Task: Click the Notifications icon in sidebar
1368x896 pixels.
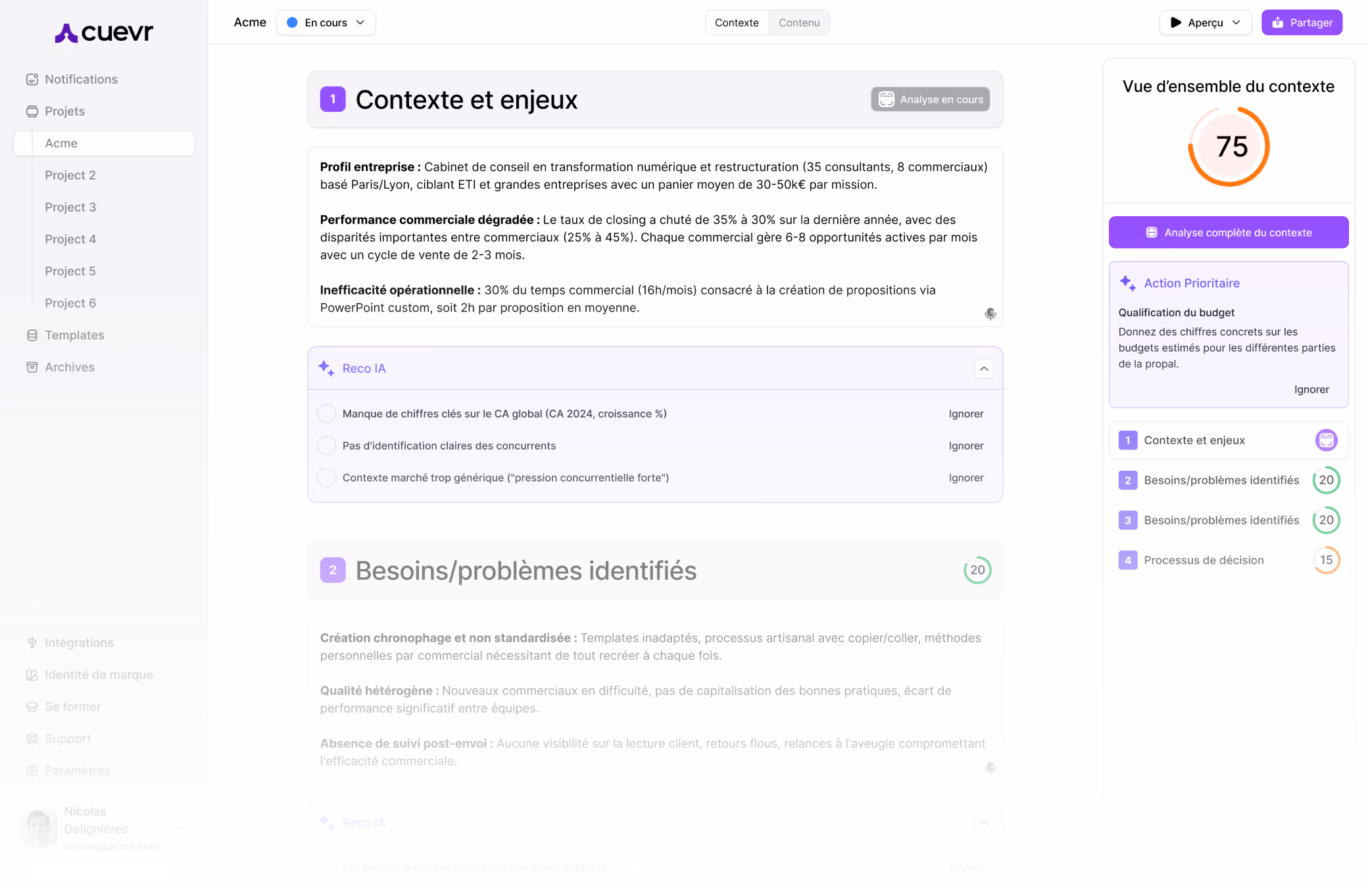Action: [x=32, y=80]
